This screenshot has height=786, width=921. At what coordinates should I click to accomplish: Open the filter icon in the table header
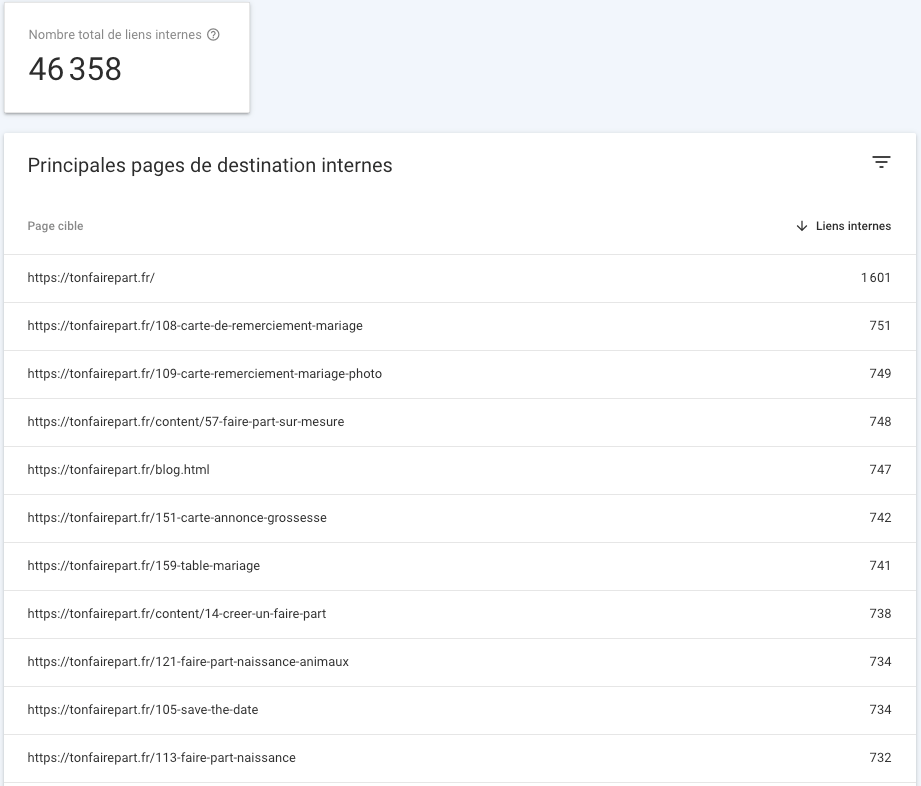coord(881,162)
